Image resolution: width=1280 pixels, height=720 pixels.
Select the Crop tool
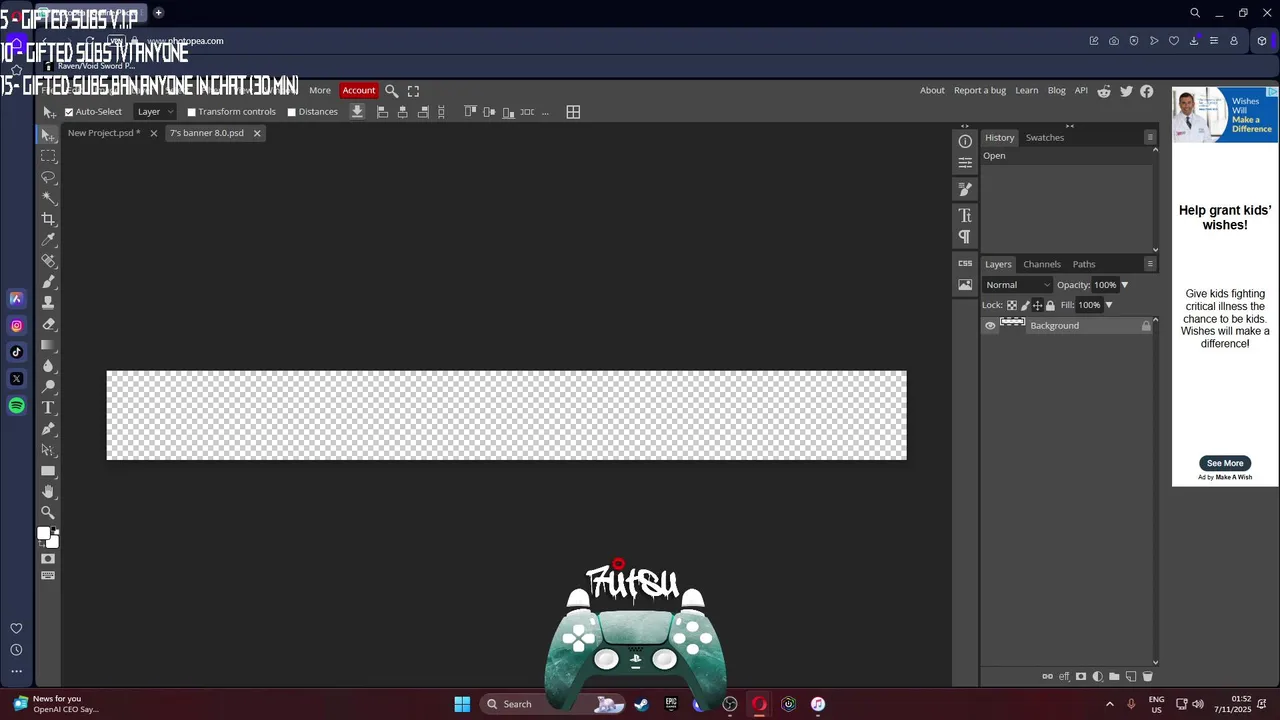point(48,219)
